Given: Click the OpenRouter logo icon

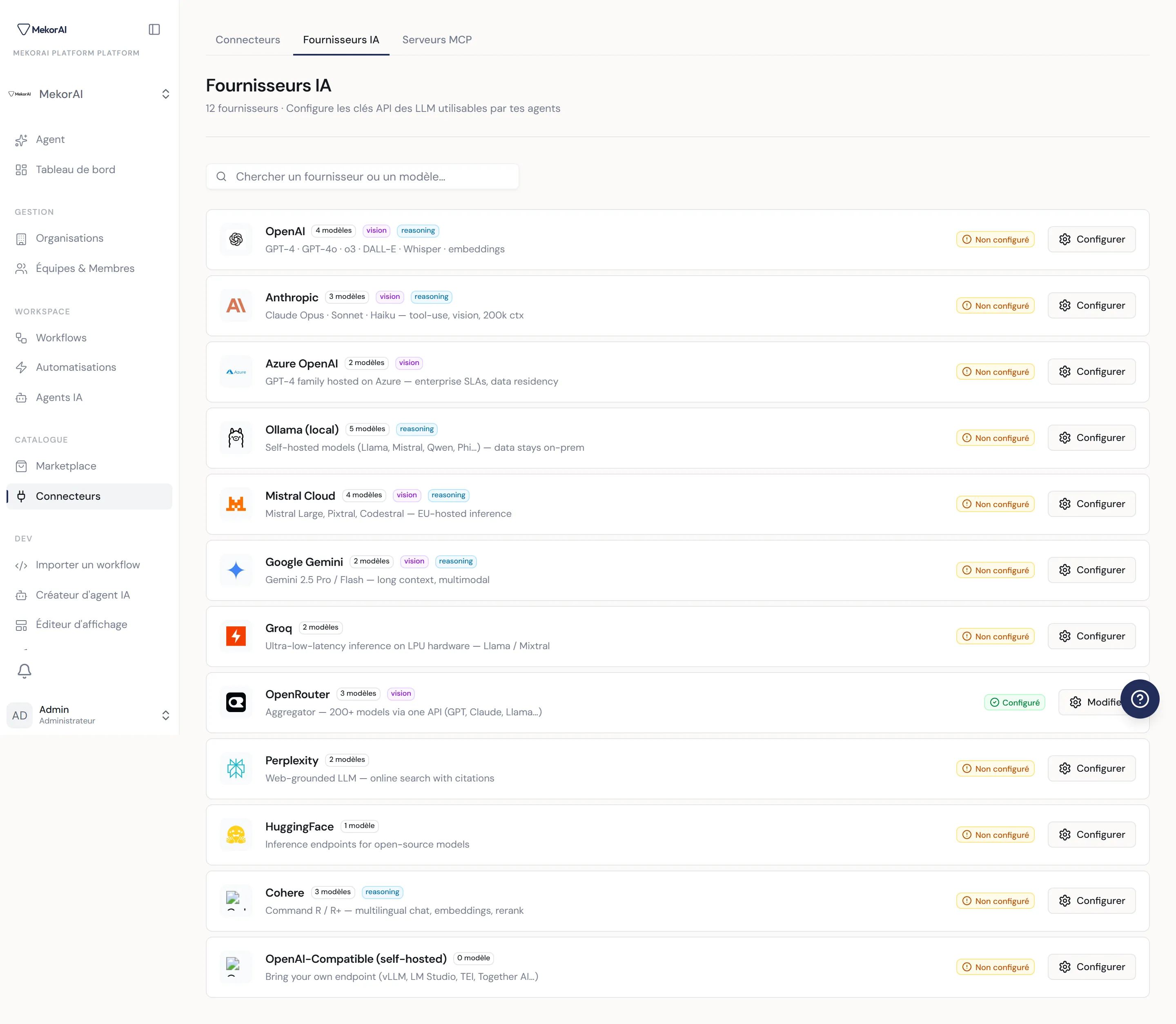Looking at the screenshot, I should coord(236,702).
